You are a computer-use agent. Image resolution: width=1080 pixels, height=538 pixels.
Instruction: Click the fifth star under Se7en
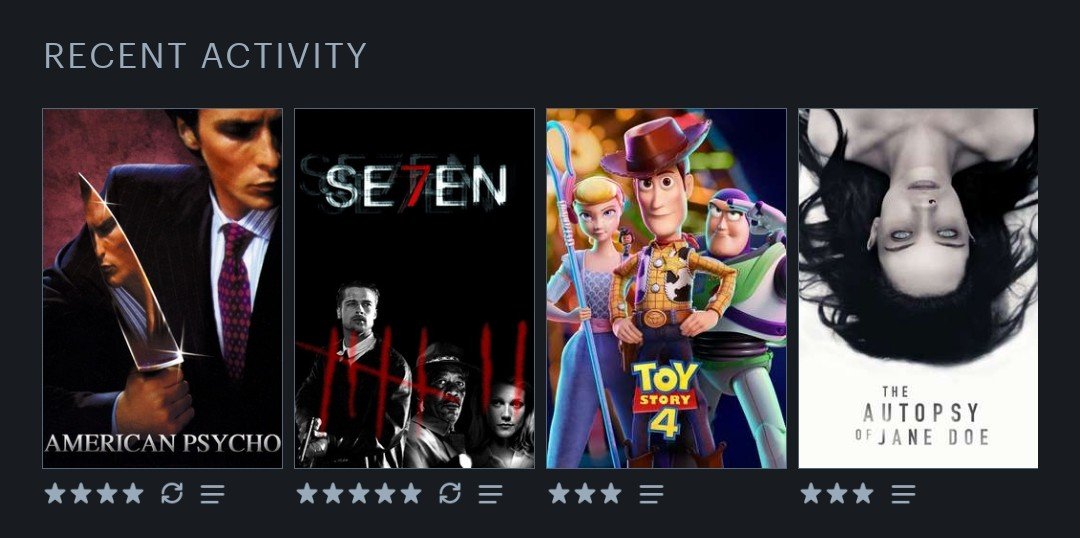coord(411,493)
